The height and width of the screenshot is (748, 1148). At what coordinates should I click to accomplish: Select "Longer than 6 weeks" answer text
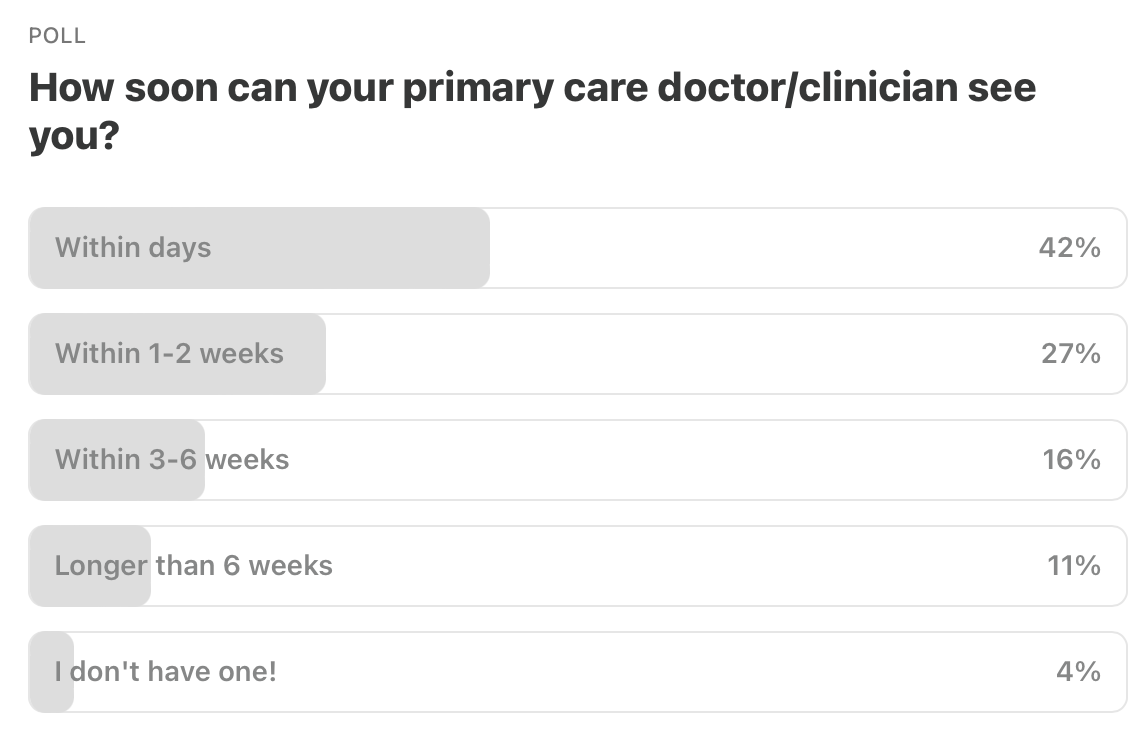[193, 566]
